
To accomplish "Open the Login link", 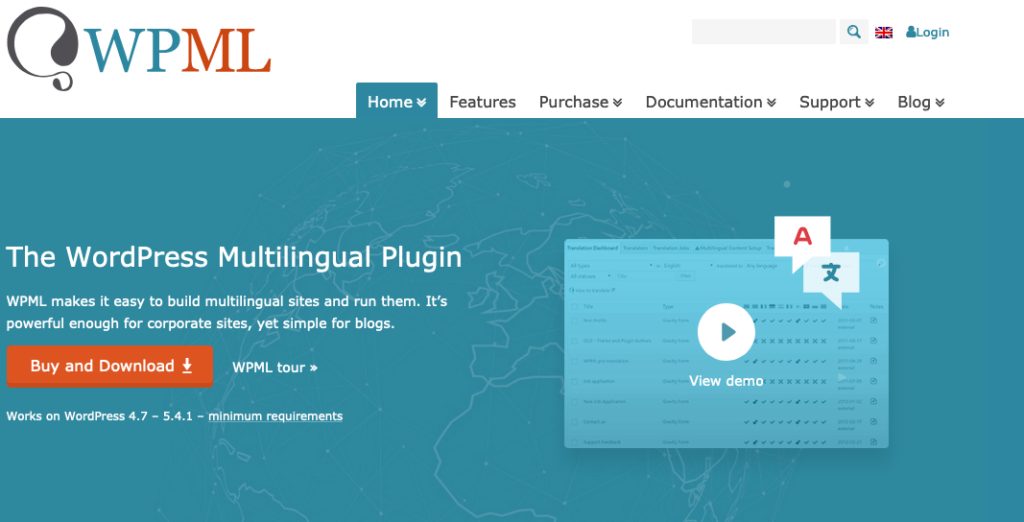I will point(927,32).
